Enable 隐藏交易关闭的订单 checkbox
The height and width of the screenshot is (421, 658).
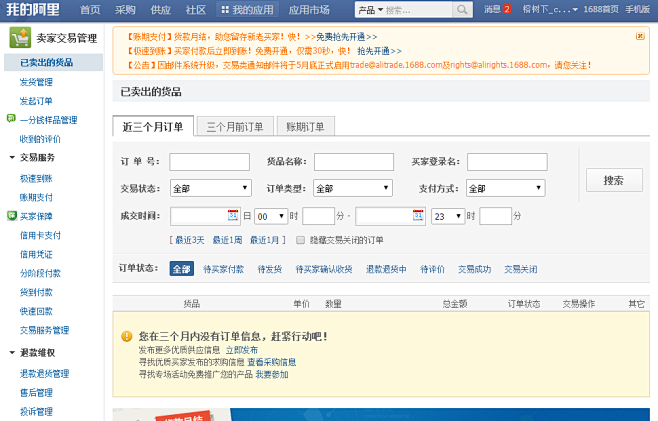click(x=300, y=240)
